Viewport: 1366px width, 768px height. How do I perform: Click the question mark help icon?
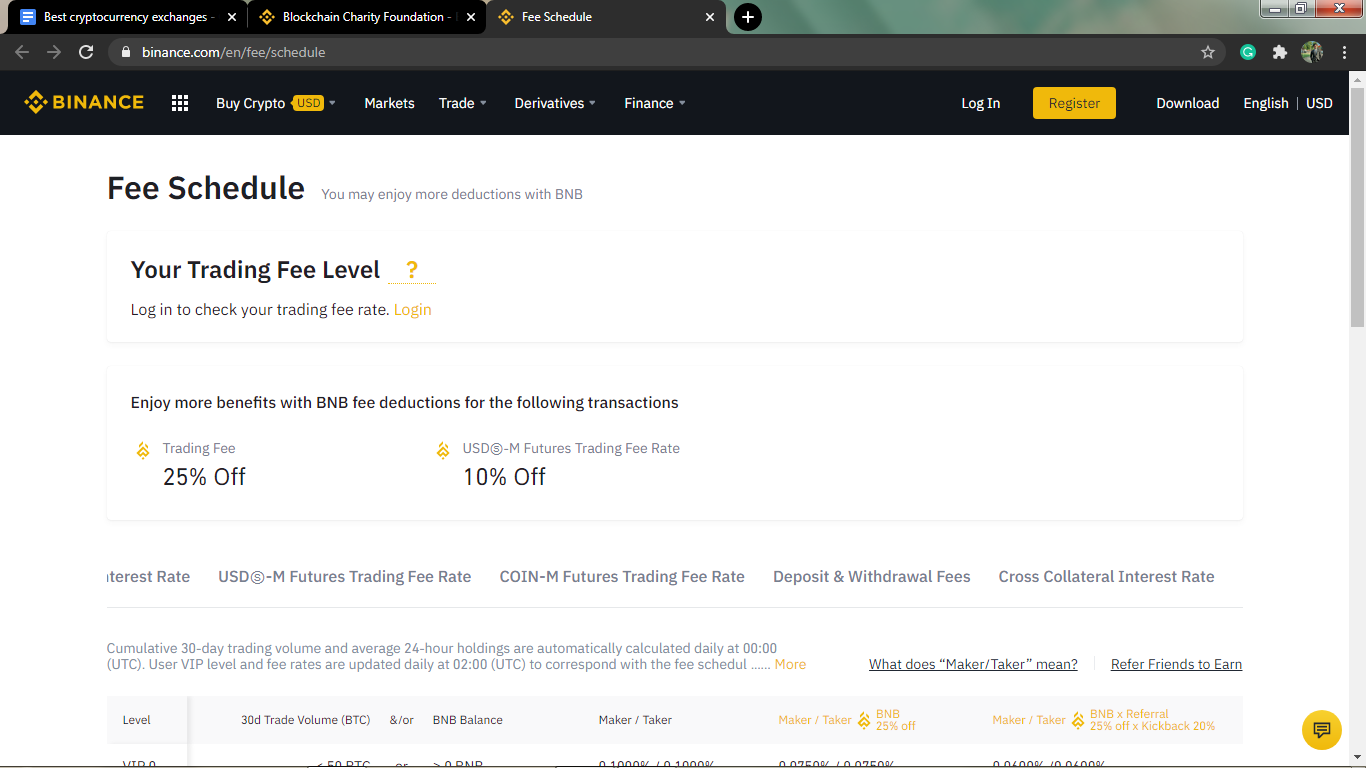412,269
